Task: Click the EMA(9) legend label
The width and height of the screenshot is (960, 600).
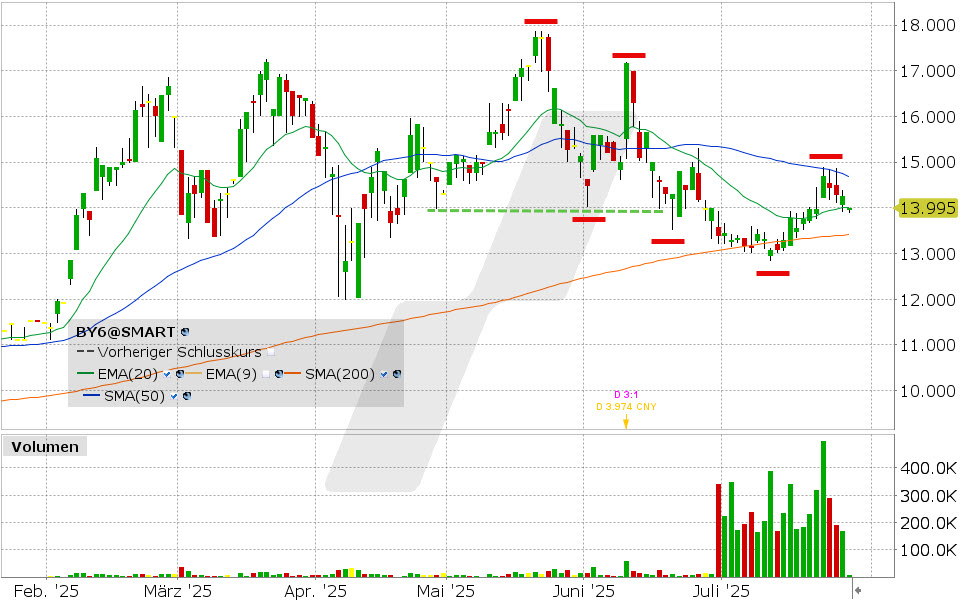Action: click(x=231, y=373)
